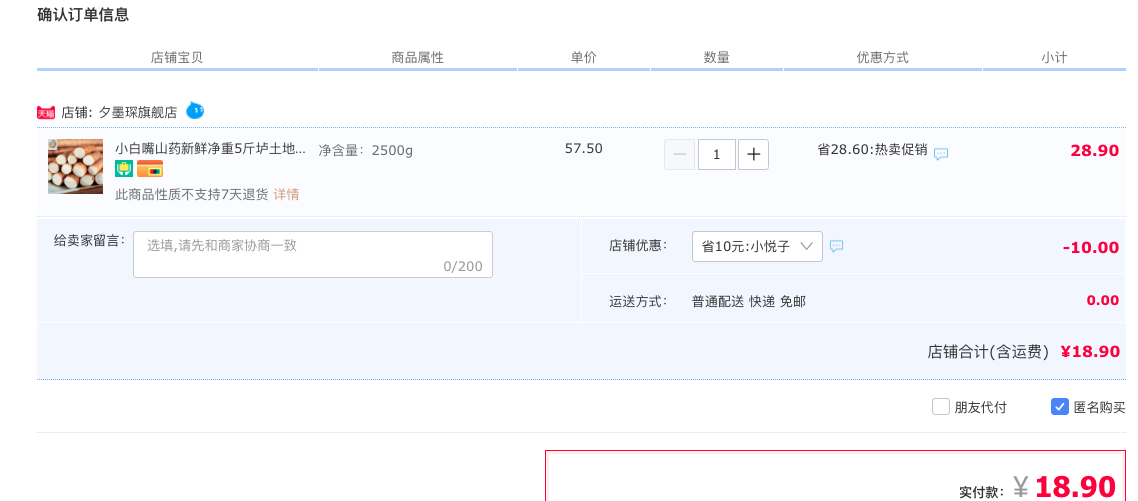Click the 商品属性 column header
This screenshot has height=501, width=1138.
pos(417,57)
